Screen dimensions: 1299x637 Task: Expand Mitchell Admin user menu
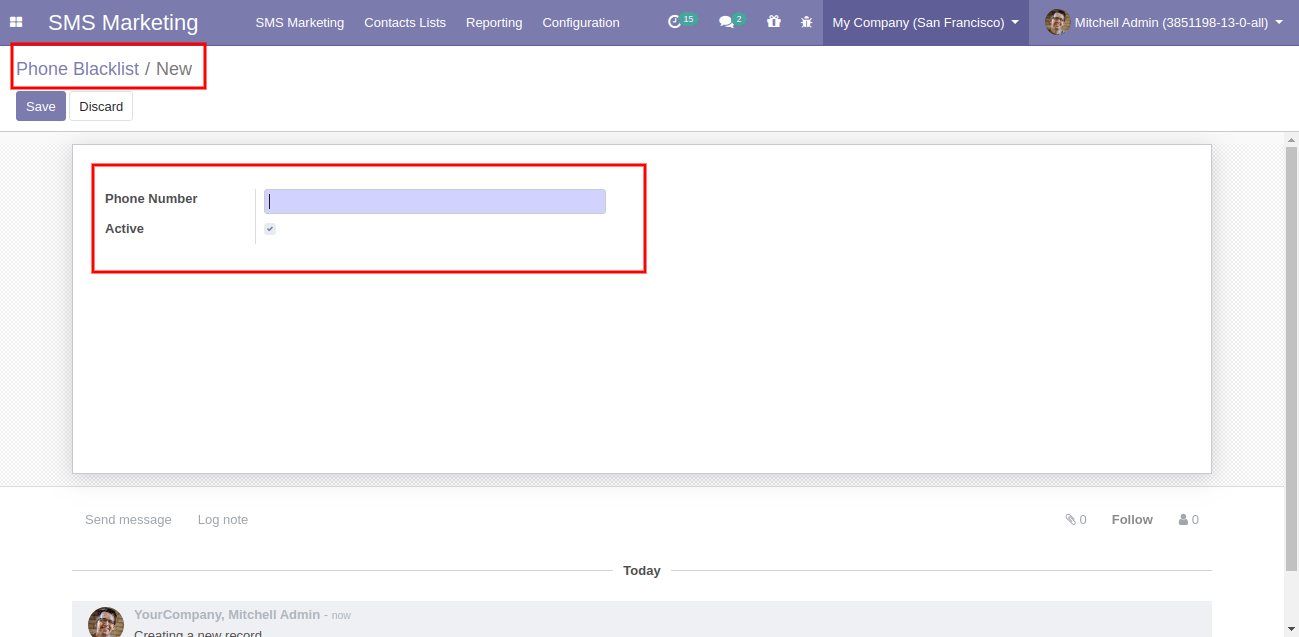point(1164,22)
